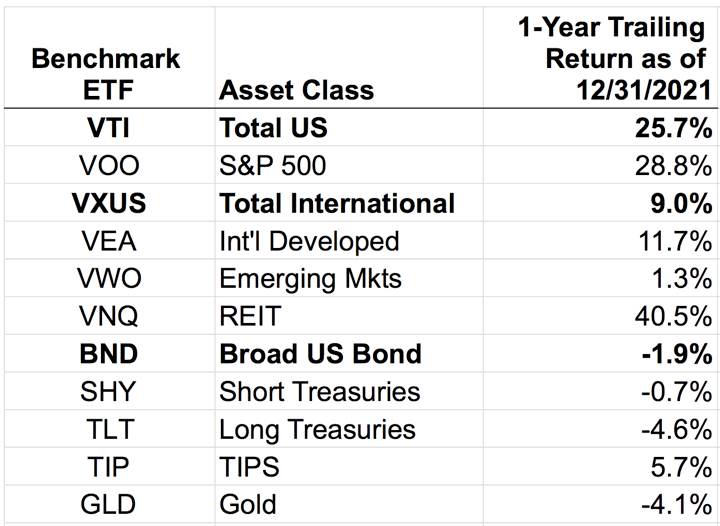Click the Total International cell
The width and height of the screenshot is (720, 526).
coord(337,203)
